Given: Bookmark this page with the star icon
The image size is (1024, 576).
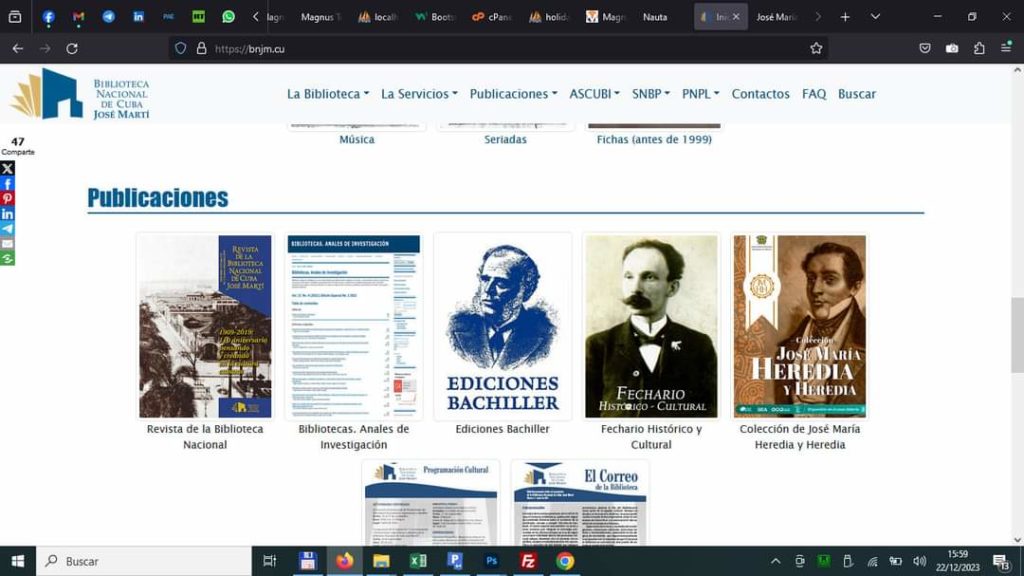Looking at the screenshot, I should (816, 48).
